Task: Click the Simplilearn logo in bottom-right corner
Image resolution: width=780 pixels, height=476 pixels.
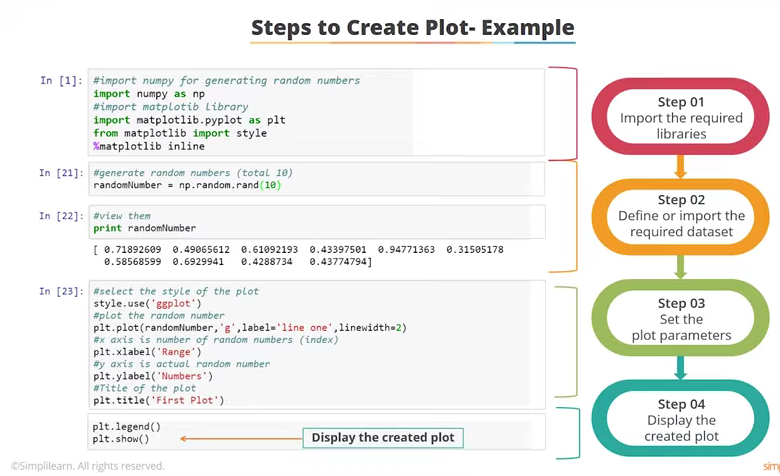Action: click(x=768, y=466)
